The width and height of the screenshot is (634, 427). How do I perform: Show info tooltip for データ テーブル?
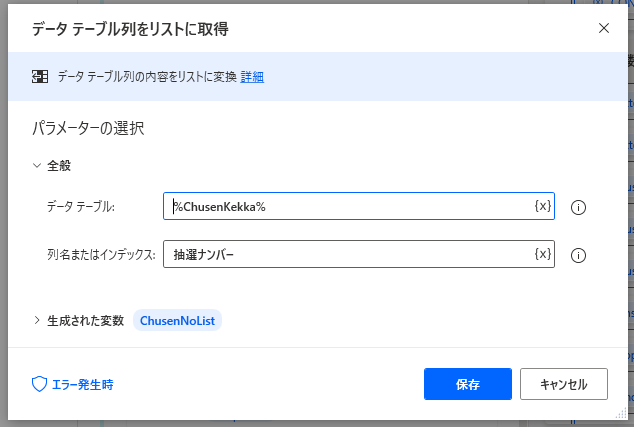coord(577,208)
